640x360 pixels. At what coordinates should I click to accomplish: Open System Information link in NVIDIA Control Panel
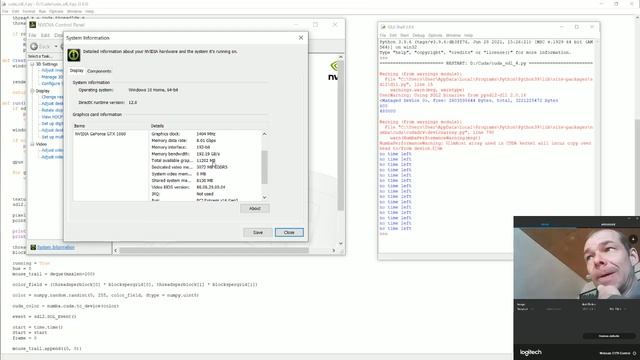(x=56, y=247)
